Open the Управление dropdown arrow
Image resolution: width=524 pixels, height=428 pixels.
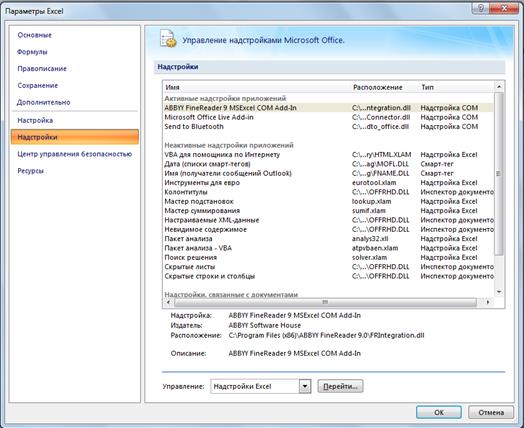pos(305,386)
